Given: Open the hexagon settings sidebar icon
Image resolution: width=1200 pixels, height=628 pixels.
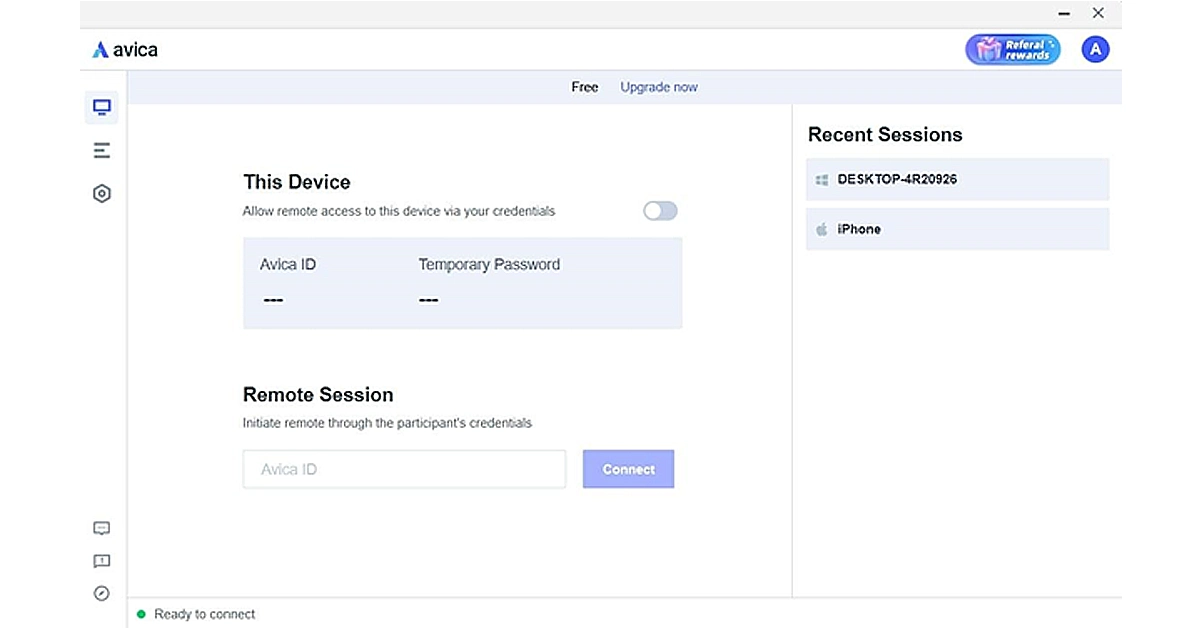Looking at the screenshot, I should pos(101,194).
